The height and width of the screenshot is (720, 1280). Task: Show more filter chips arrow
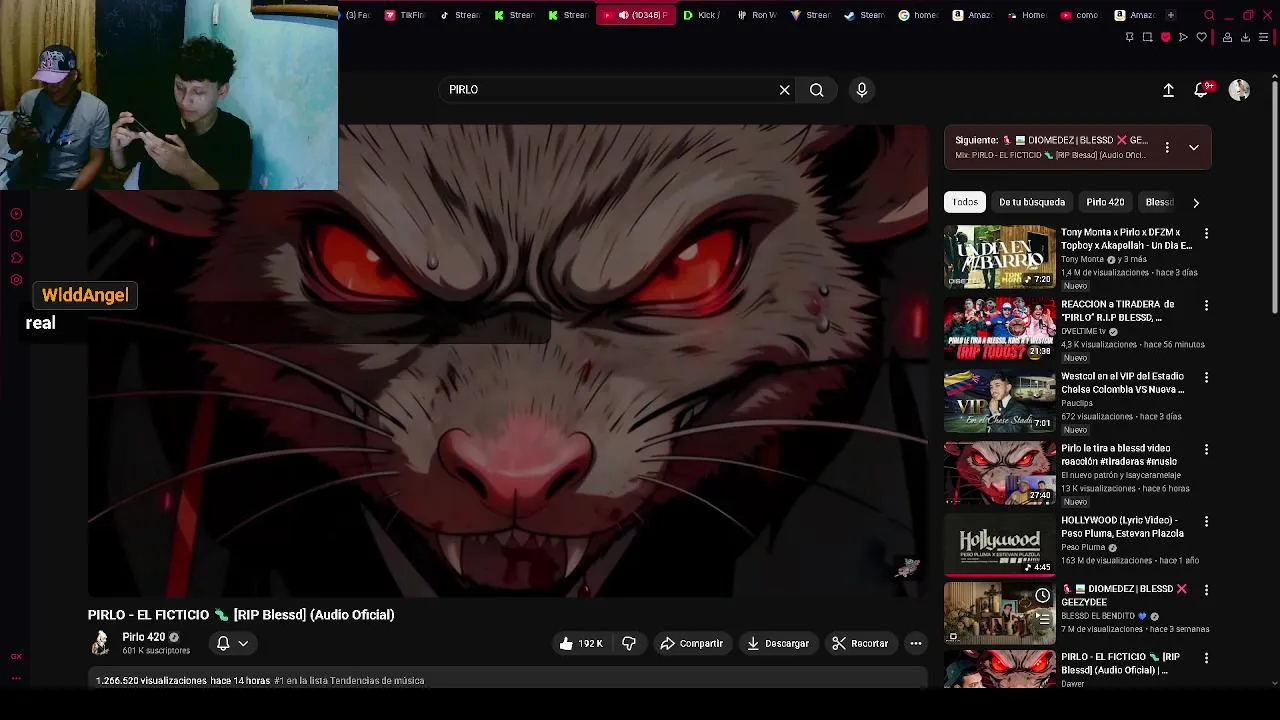(x=1196, y=203)
